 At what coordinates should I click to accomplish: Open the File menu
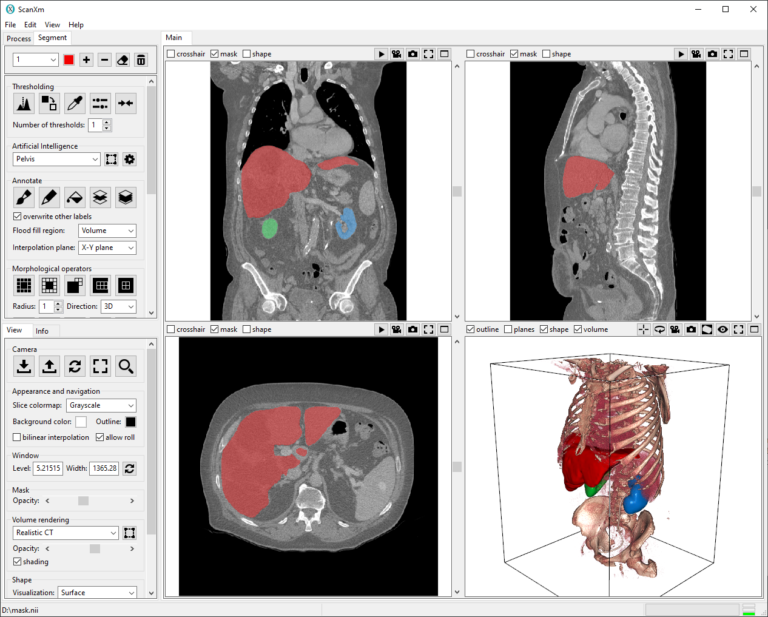point(10,24)
